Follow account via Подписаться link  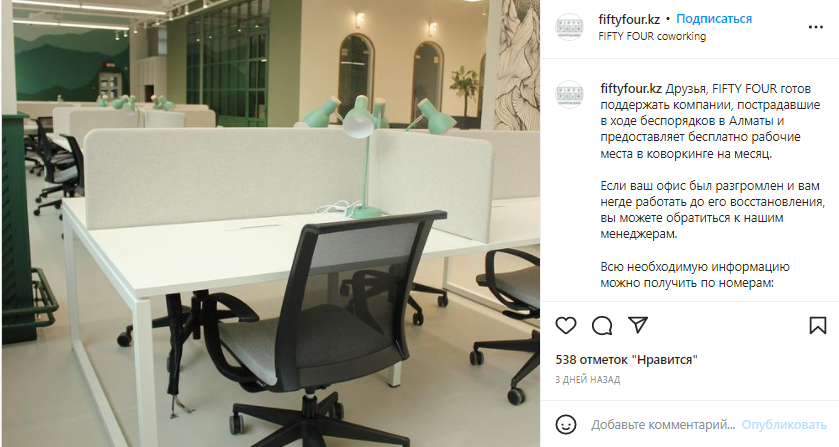[x=714, y=19]
